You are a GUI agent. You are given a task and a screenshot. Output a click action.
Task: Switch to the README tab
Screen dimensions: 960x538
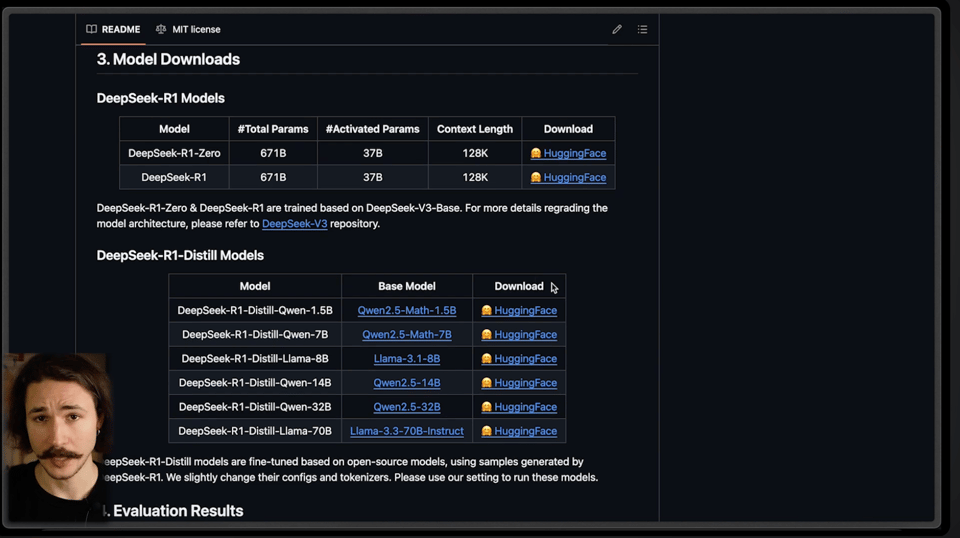113,29
